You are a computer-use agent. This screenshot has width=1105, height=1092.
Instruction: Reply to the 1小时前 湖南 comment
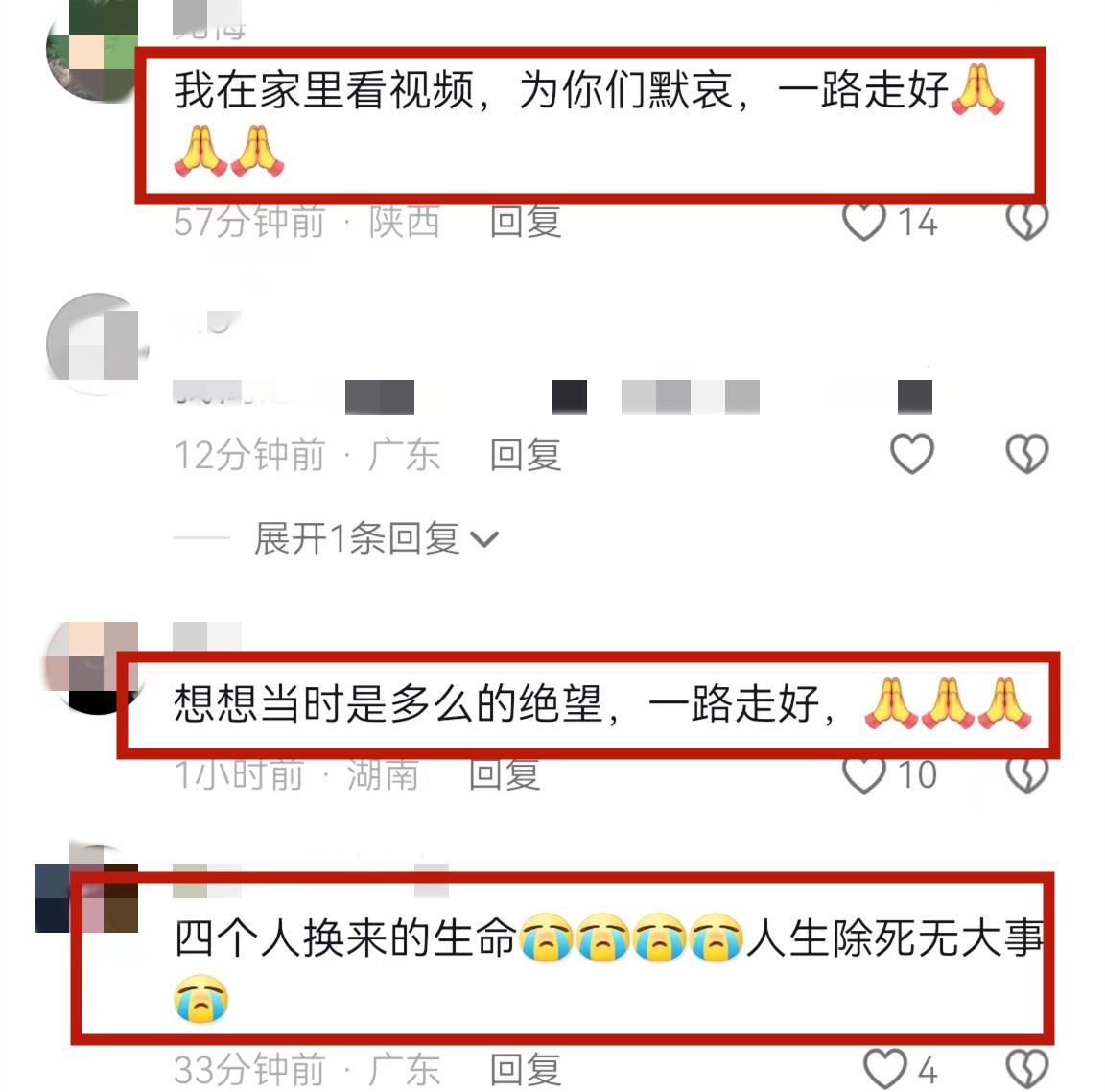505,774
